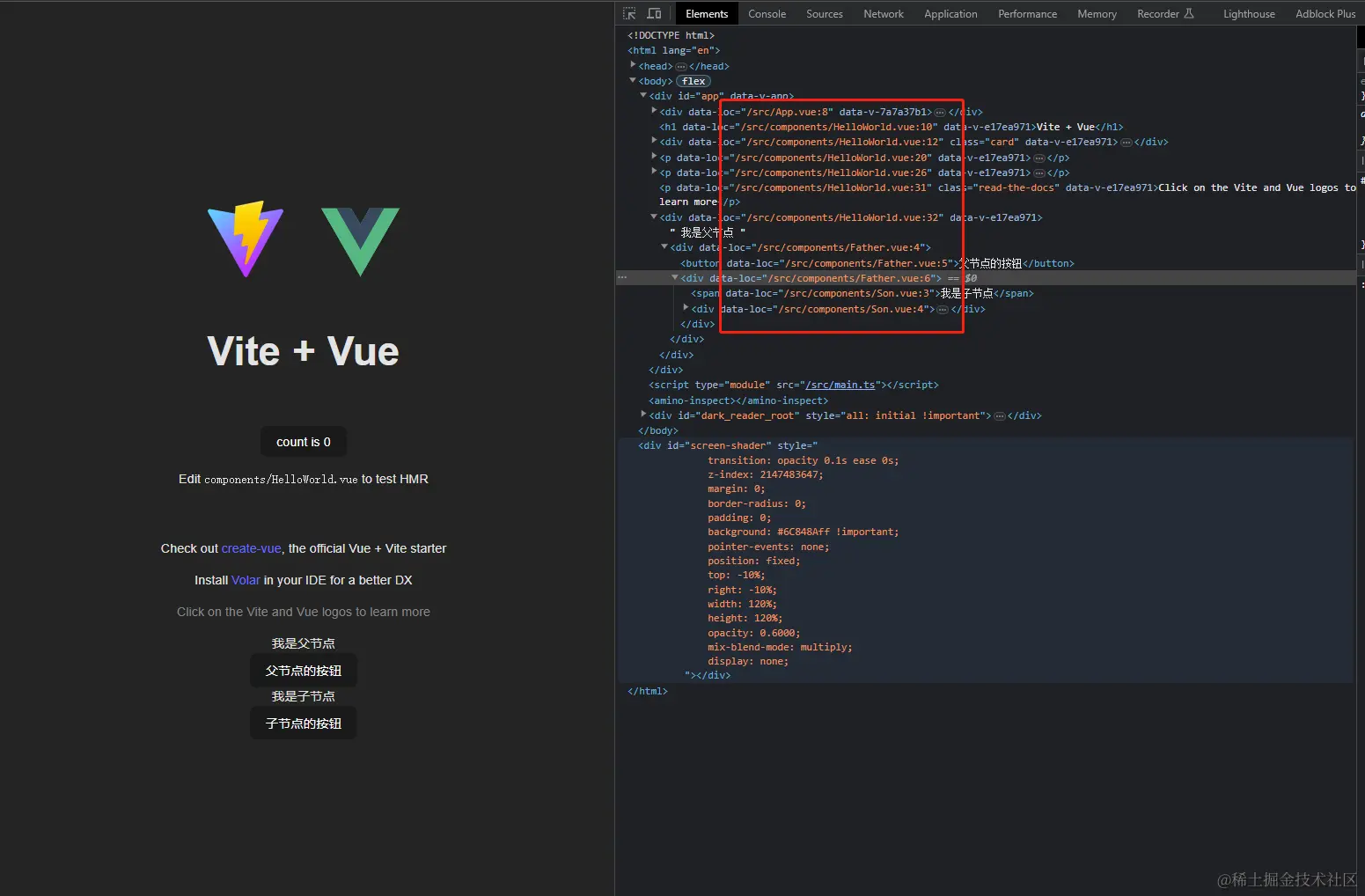The width and height of the screenshot is (1365, 896).
Task: Collapse the body element
Action: tap(633, 80)
